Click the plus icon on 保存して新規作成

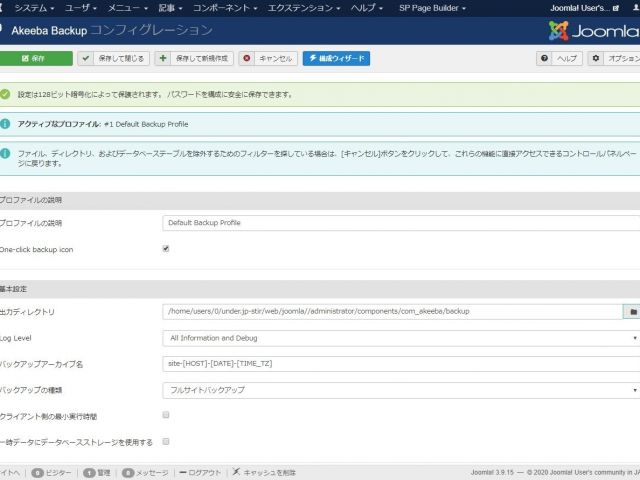[162, 58]
